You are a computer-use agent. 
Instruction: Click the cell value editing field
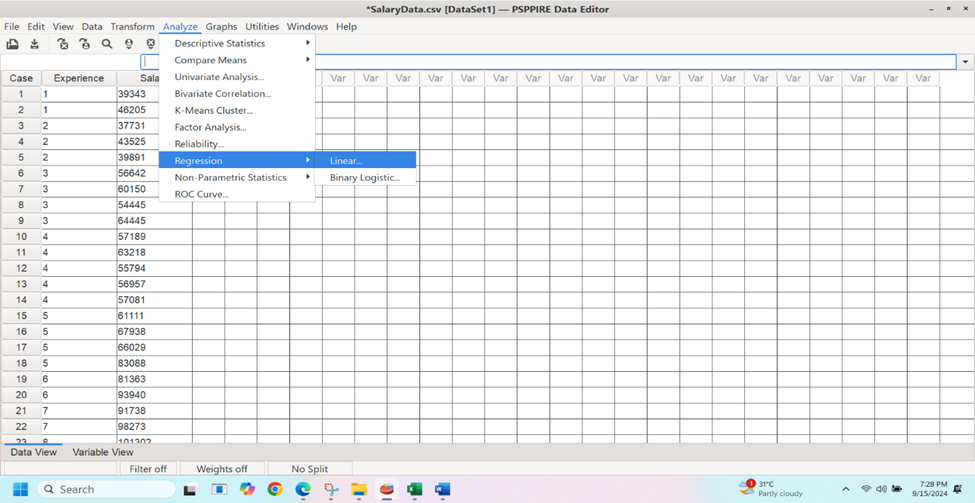pyautogui.click(x=548, y=62)
